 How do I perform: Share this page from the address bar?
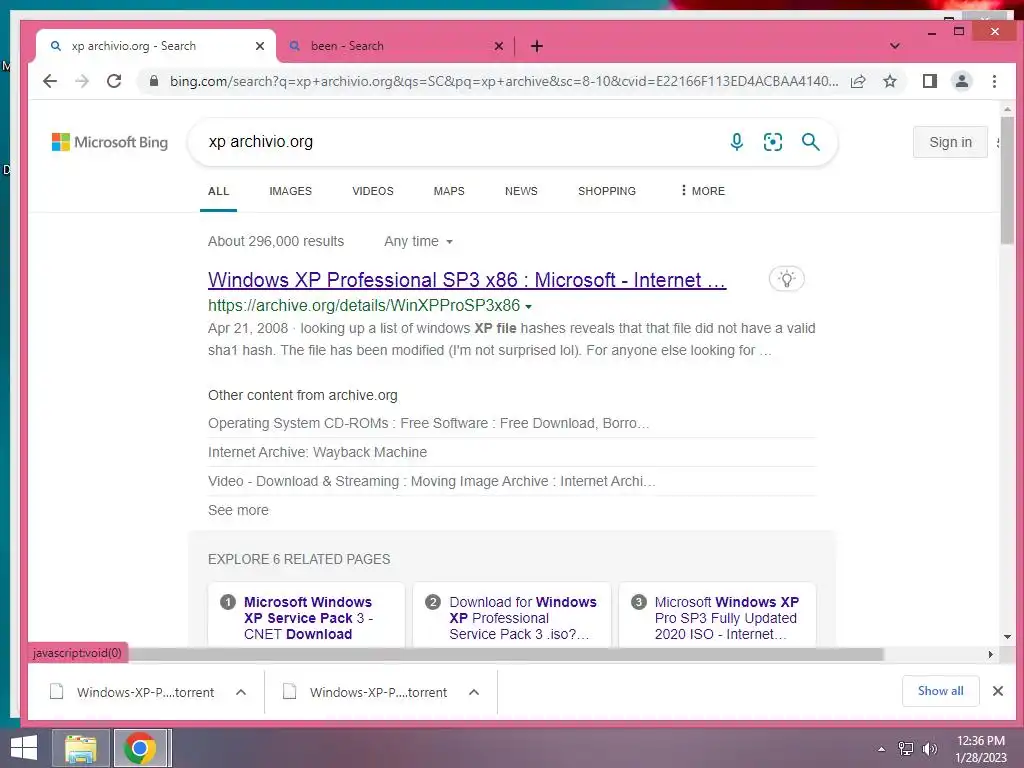(x=858, y=81)
